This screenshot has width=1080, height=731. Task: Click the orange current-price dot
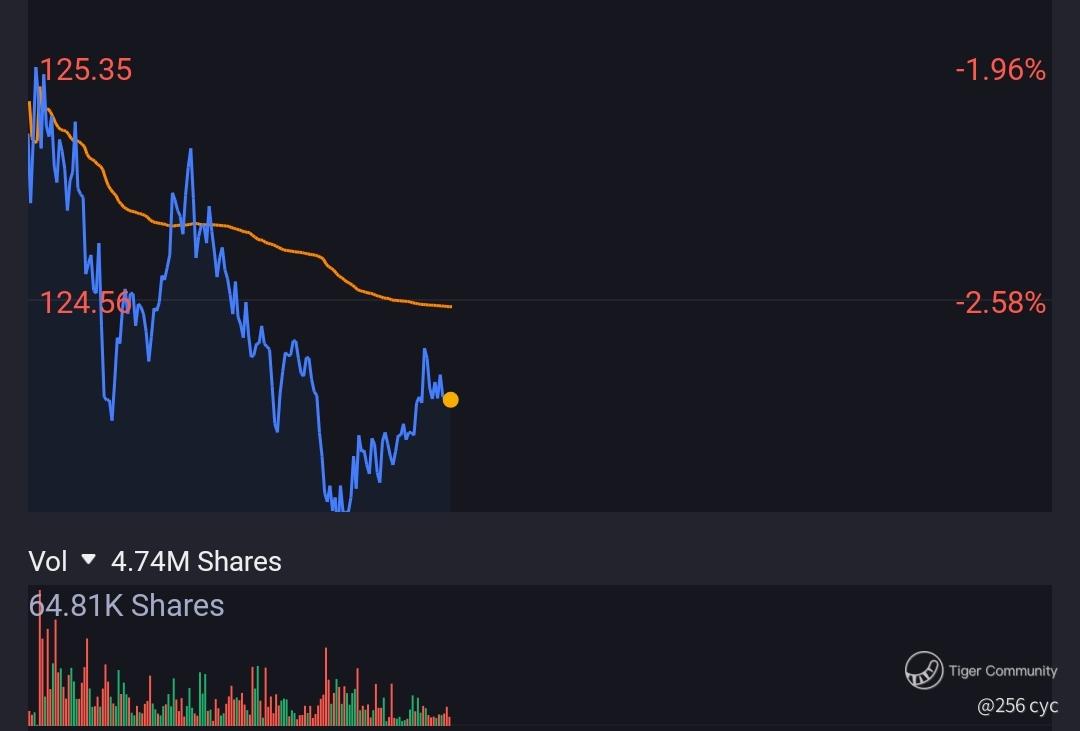click(450, 400)
